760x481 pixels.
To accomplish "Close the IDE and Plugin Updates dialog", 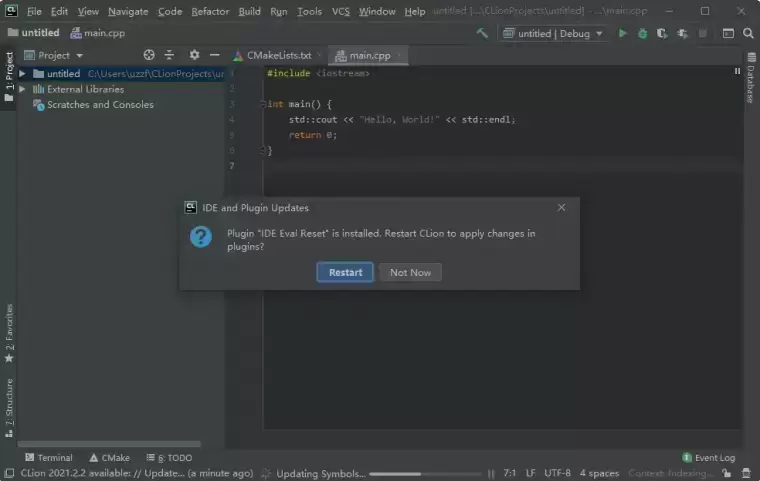I will 561,208.
